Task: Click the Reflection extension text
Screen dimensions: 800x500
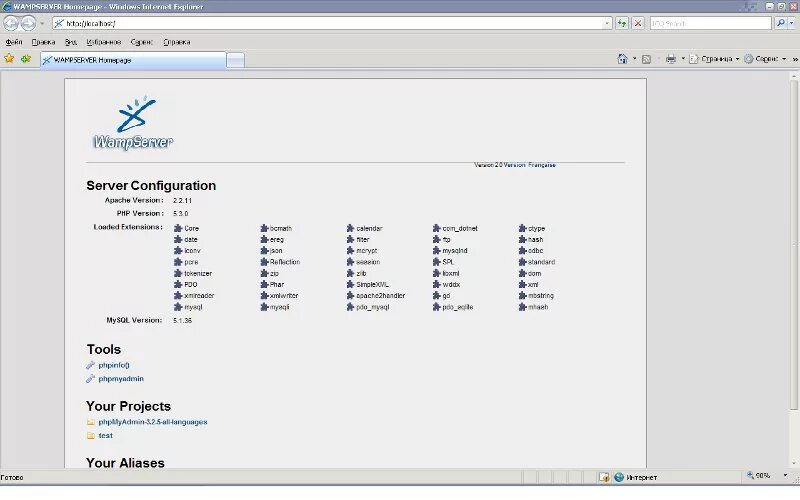Action: [285, 262]
